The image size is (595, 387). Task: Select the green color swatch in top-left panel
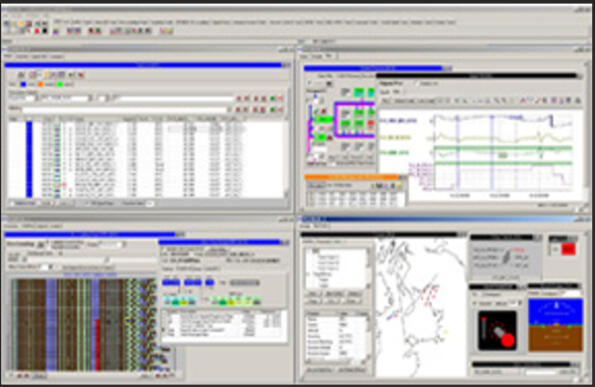point(60,85)
